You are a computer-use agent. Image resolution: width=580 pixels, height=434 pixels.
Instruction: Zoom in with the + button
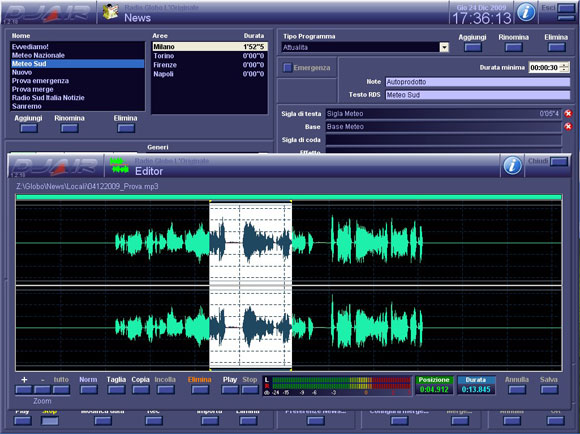click(x=24, y=389)
